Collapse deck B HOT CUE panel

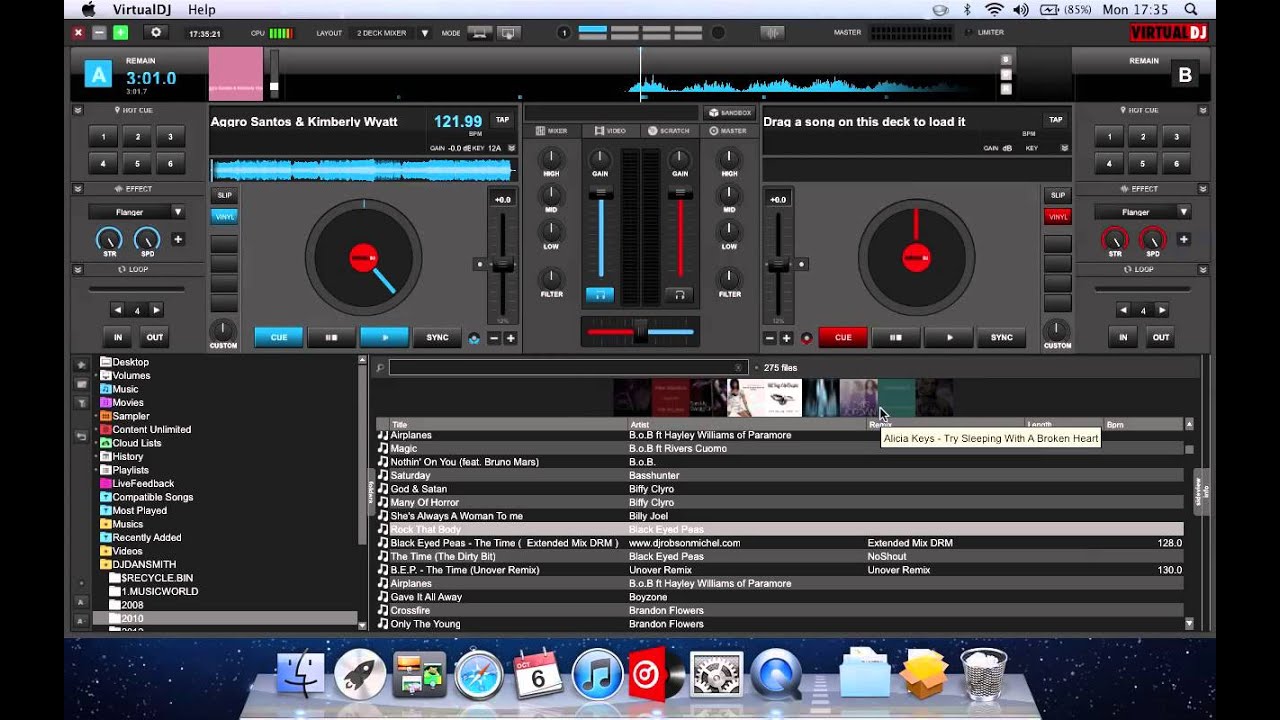1201,110
